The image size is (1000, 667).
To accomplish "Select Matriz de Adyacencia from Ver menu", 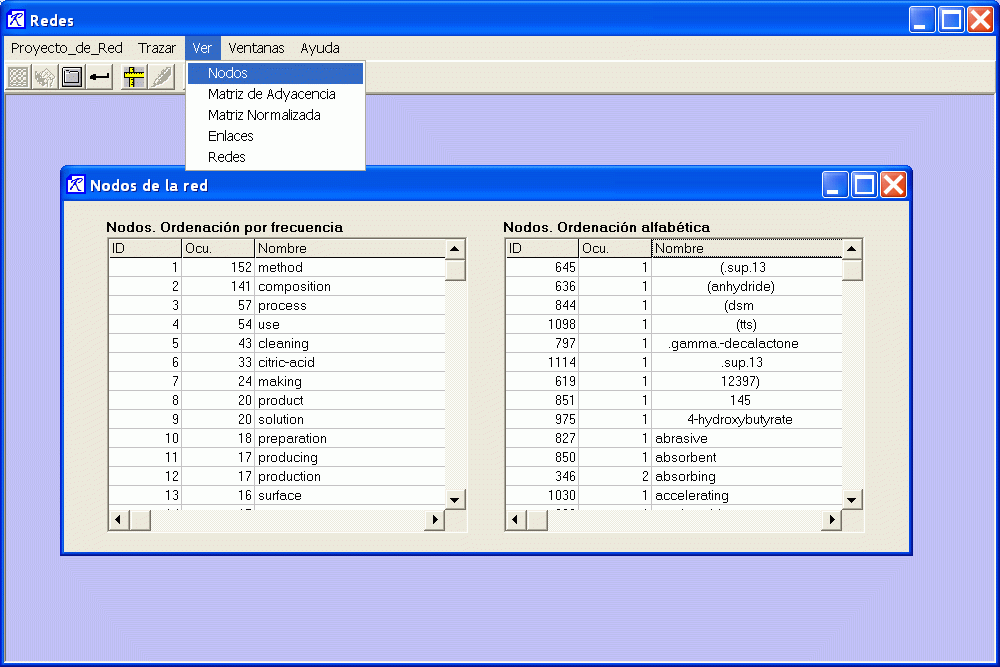I will point(271,94).
